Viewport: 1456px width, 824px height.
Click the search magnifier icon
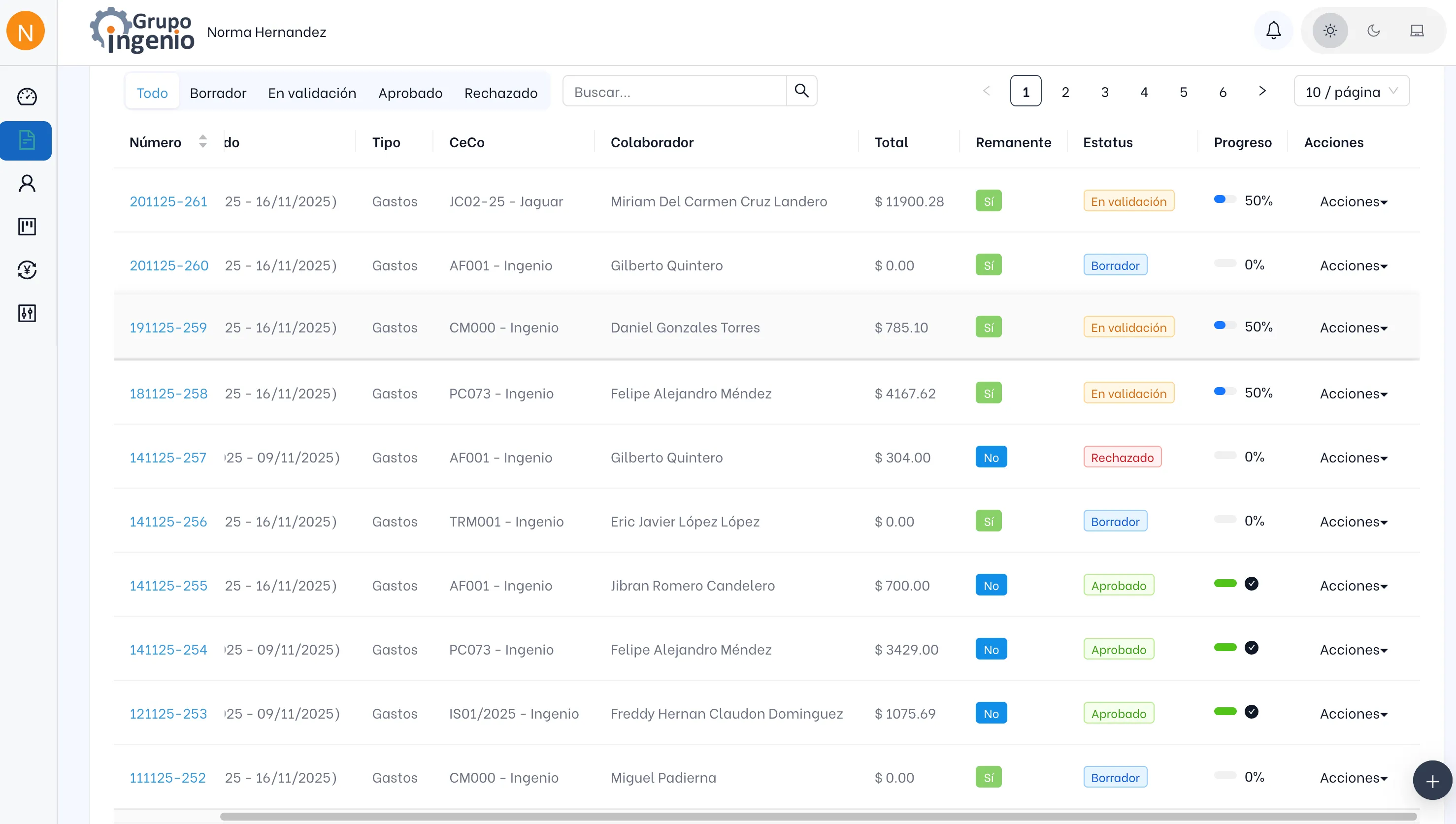tap(801, 91)
